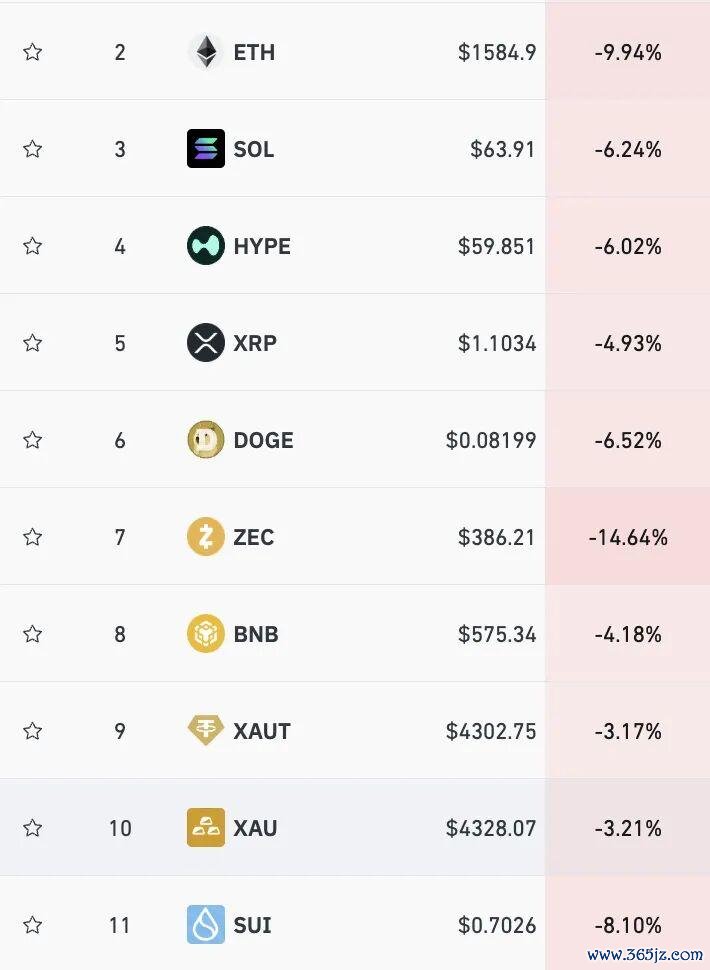Viewport: 710px width, 970px height.
Task: Star the ZEC row as favorite
Action: point(32,536)
